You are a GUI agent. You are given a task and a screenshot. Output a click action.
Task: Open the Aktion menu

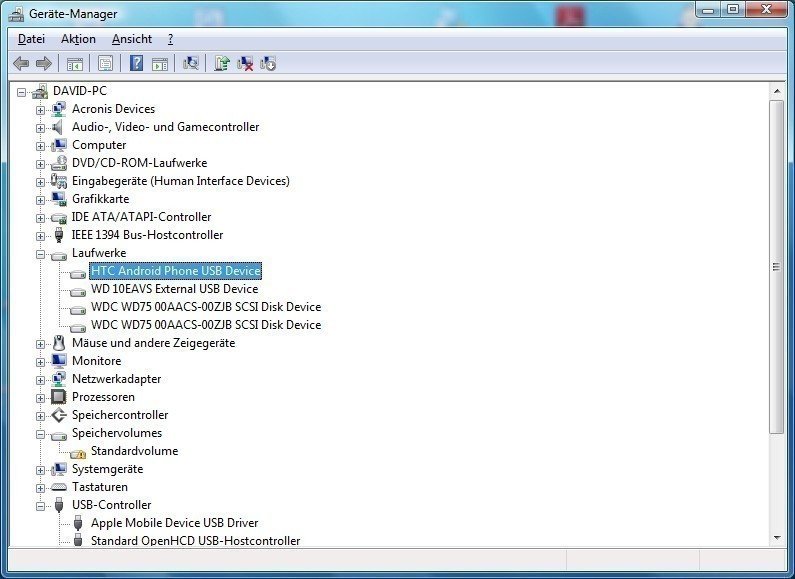pyautogui.click(x=78, y=39)
